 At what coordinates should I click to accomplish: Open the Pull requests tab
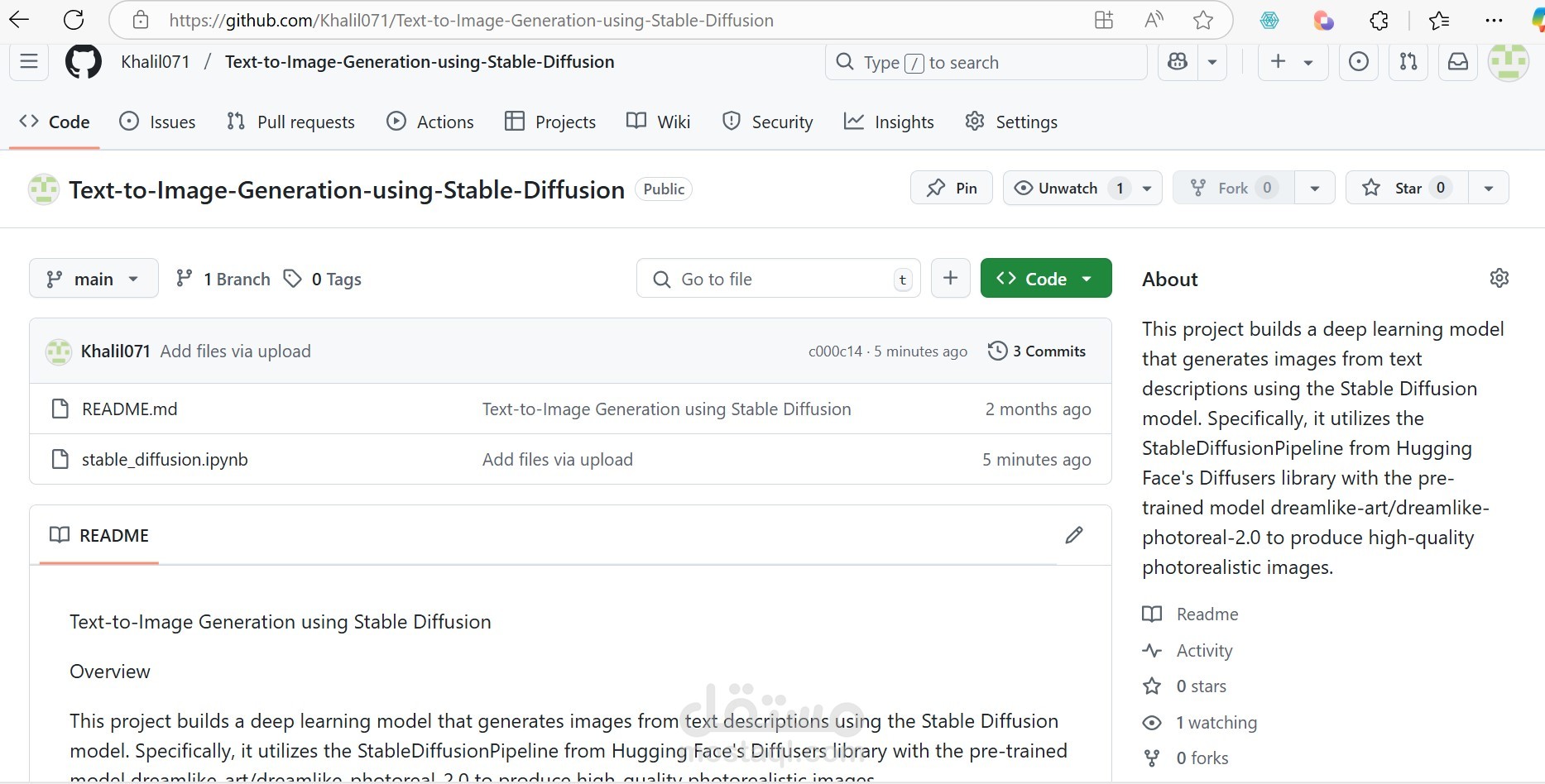click(x=290, y=122)
